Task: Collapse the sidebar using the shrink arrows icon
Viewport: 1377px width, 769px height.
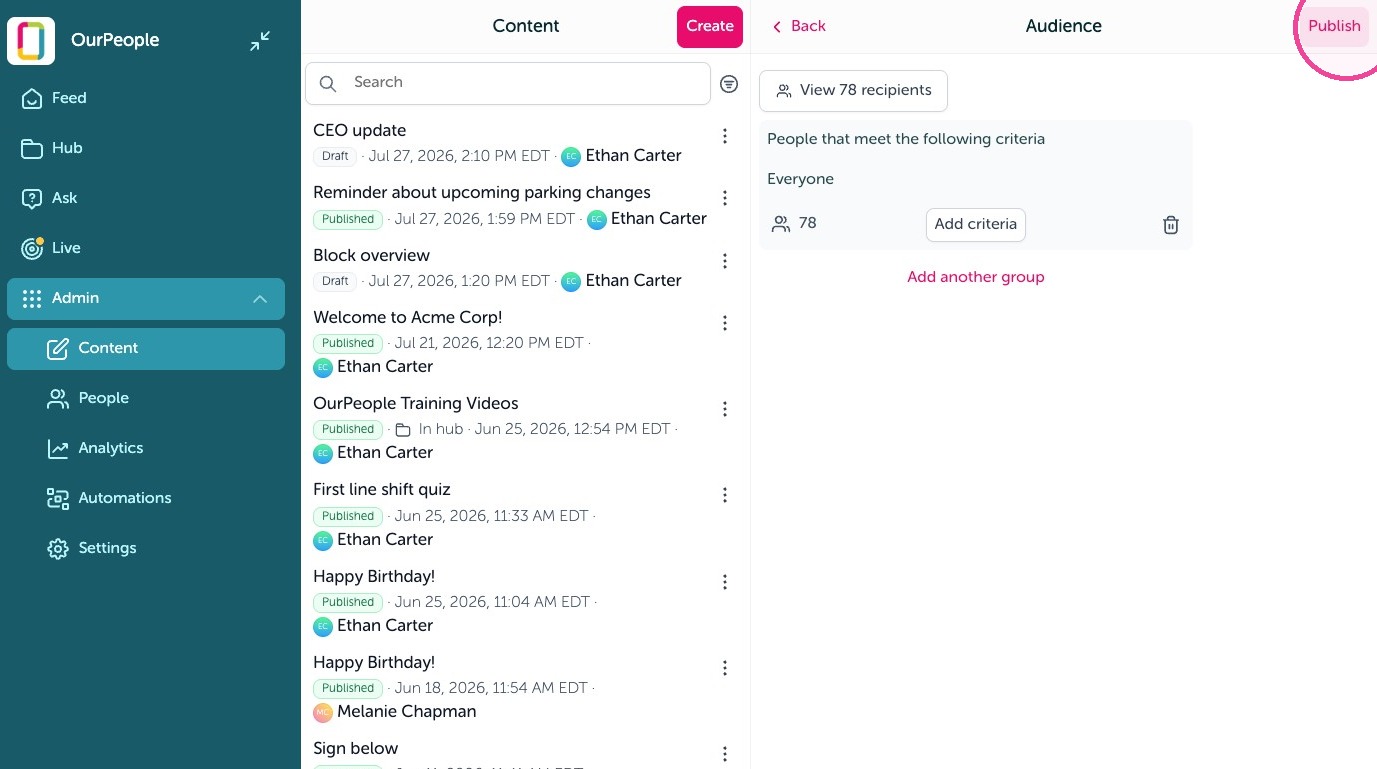Action: pos(260,41)
